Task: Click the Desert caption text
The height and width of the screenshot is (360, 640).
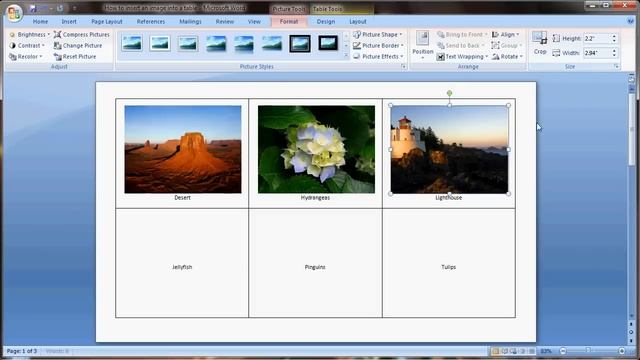Action: [182, 198]
